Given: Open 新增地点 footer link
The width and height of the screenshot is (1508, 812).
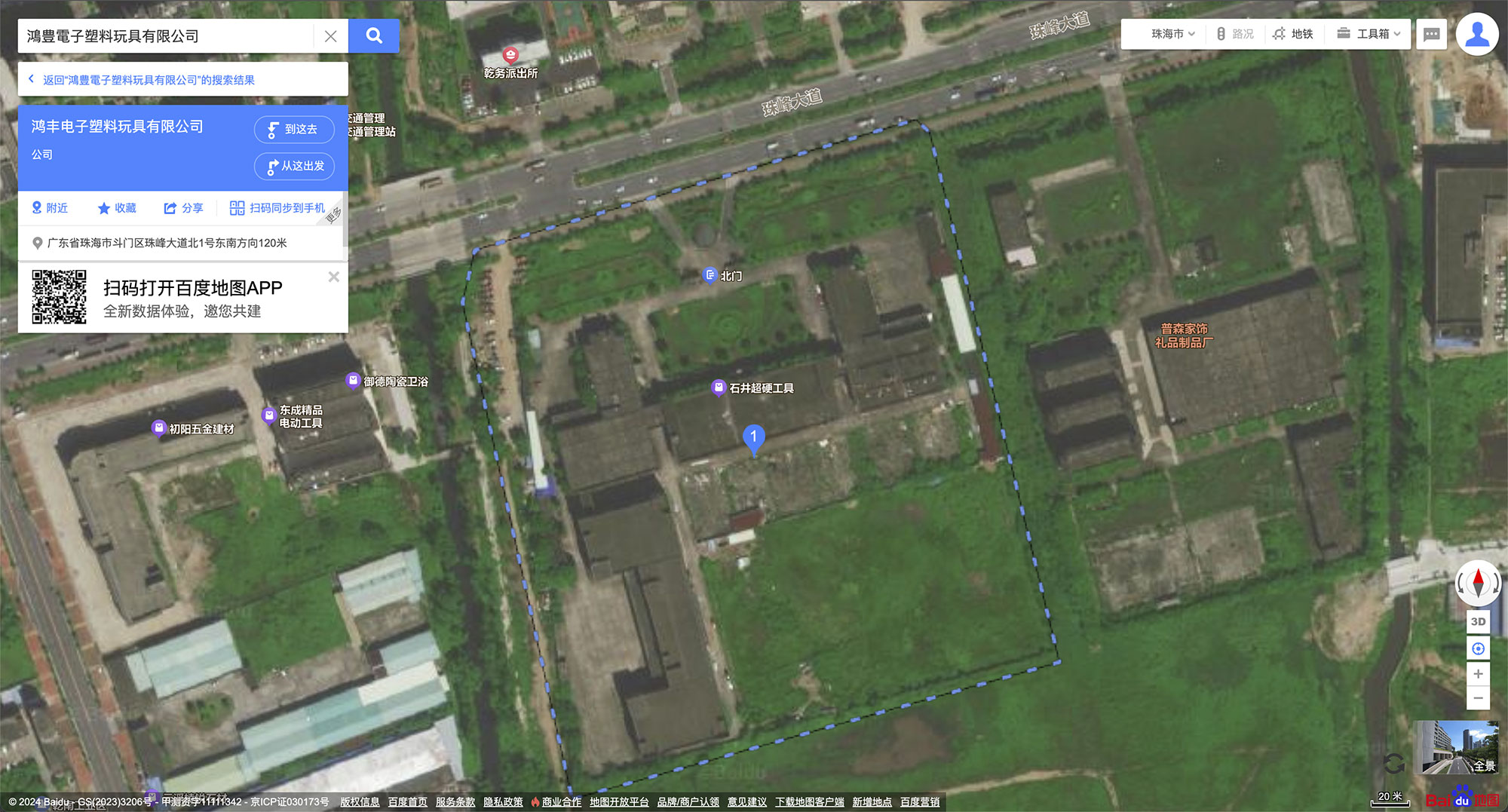Looking at the screenshot, I should point(872,801).
